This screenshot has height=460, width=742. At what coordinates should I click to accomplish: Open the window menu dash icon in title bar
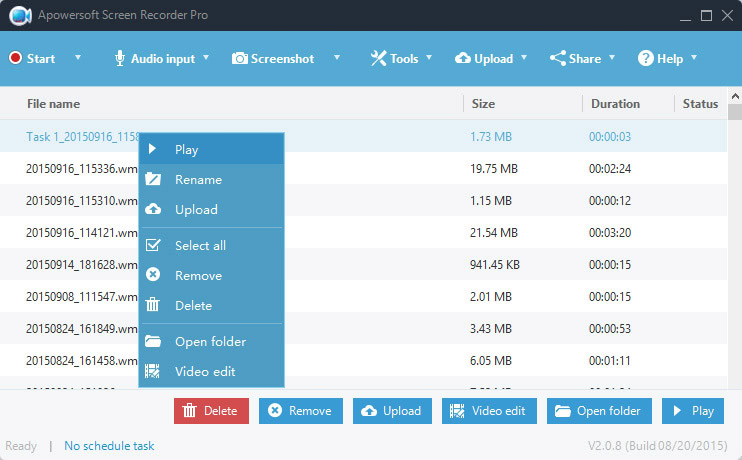[684, 16]
